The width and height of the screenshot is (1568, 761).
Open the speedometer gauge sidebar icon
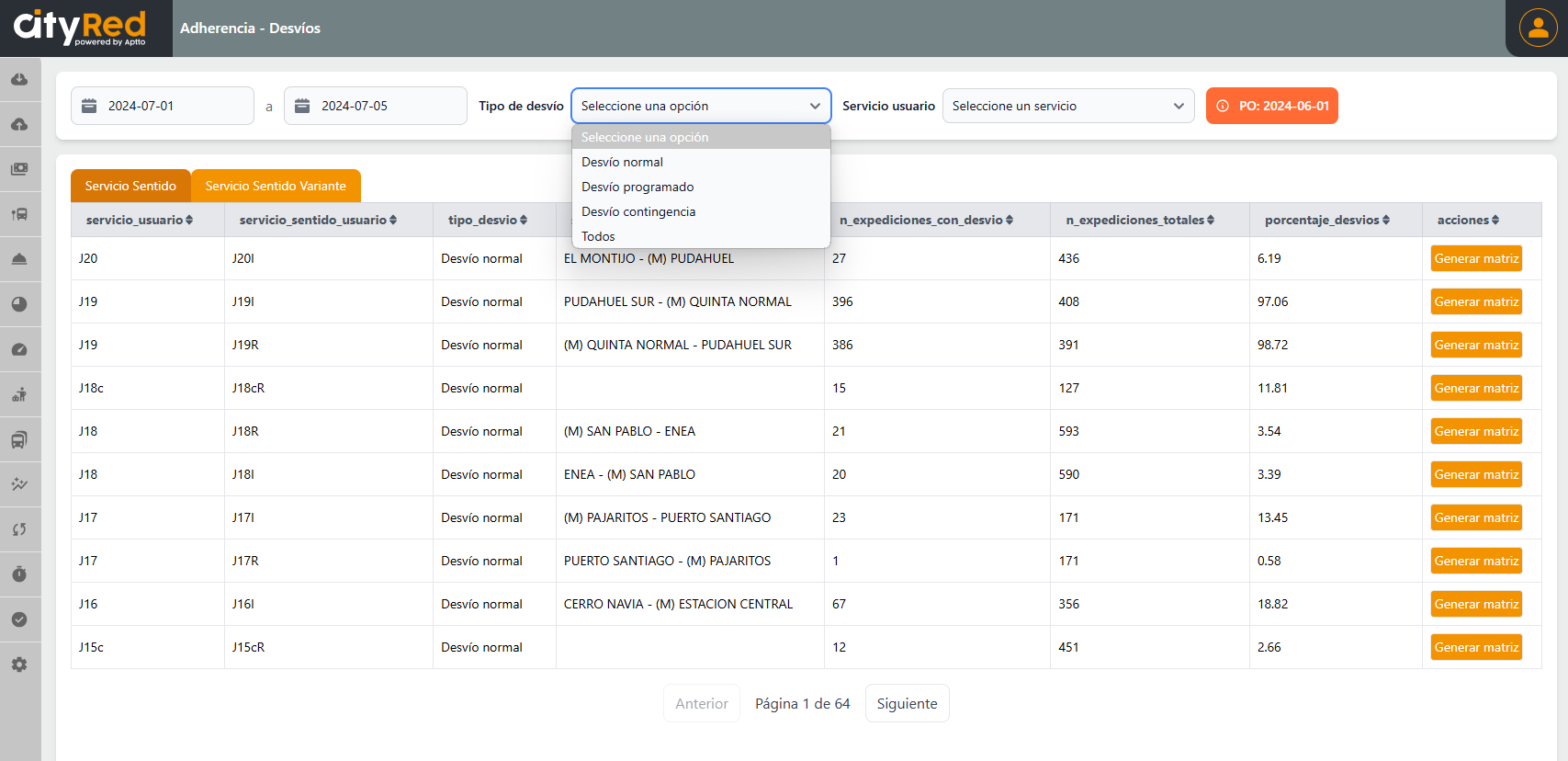pyautogui.click(x=19, y=349)
